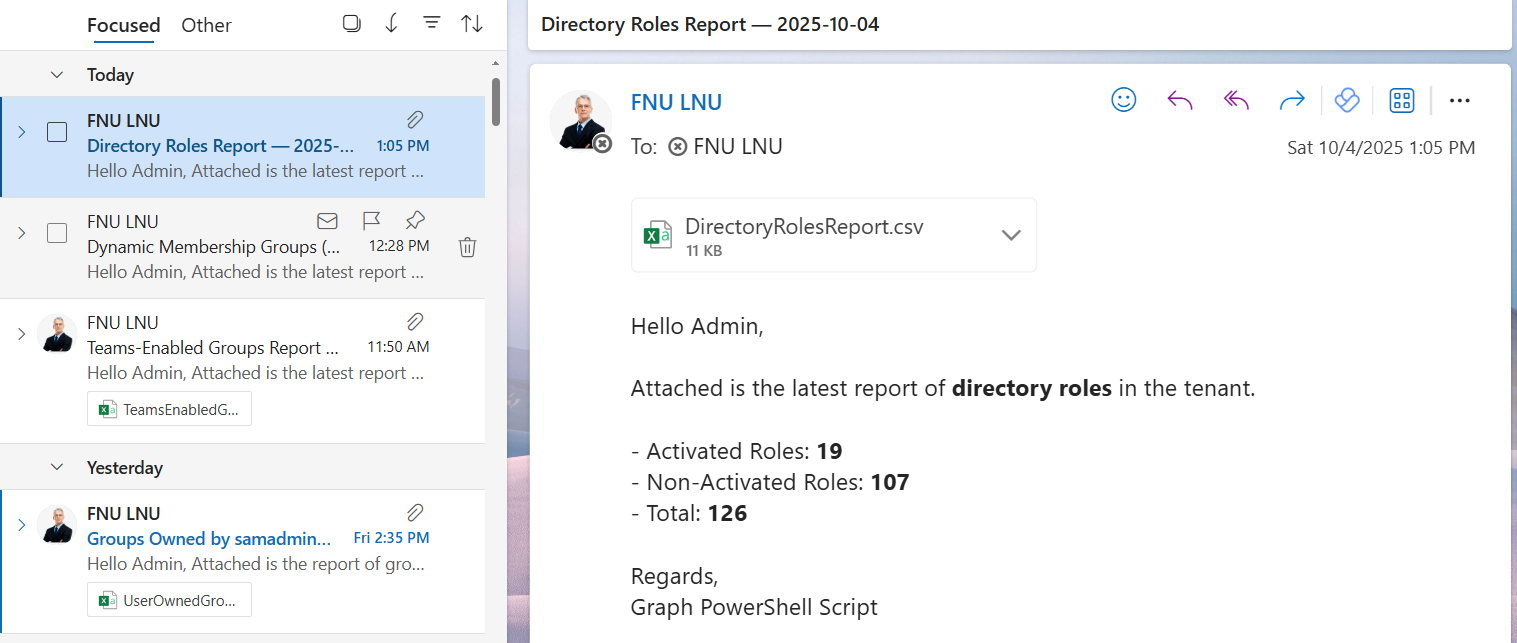Open the Apps grid icon
Viewport: 1517px width, 643px height.
(x=1402, y=100)
